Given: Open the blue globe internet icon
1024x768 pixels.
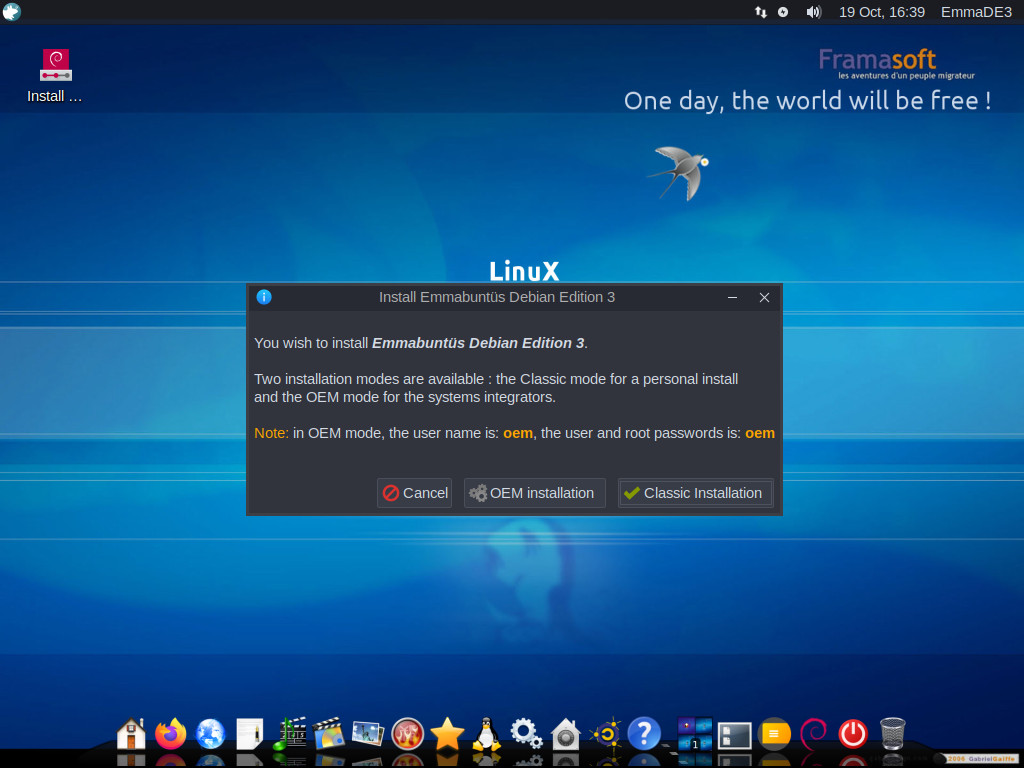Looking at the screenshot, I should click(210, 734).
